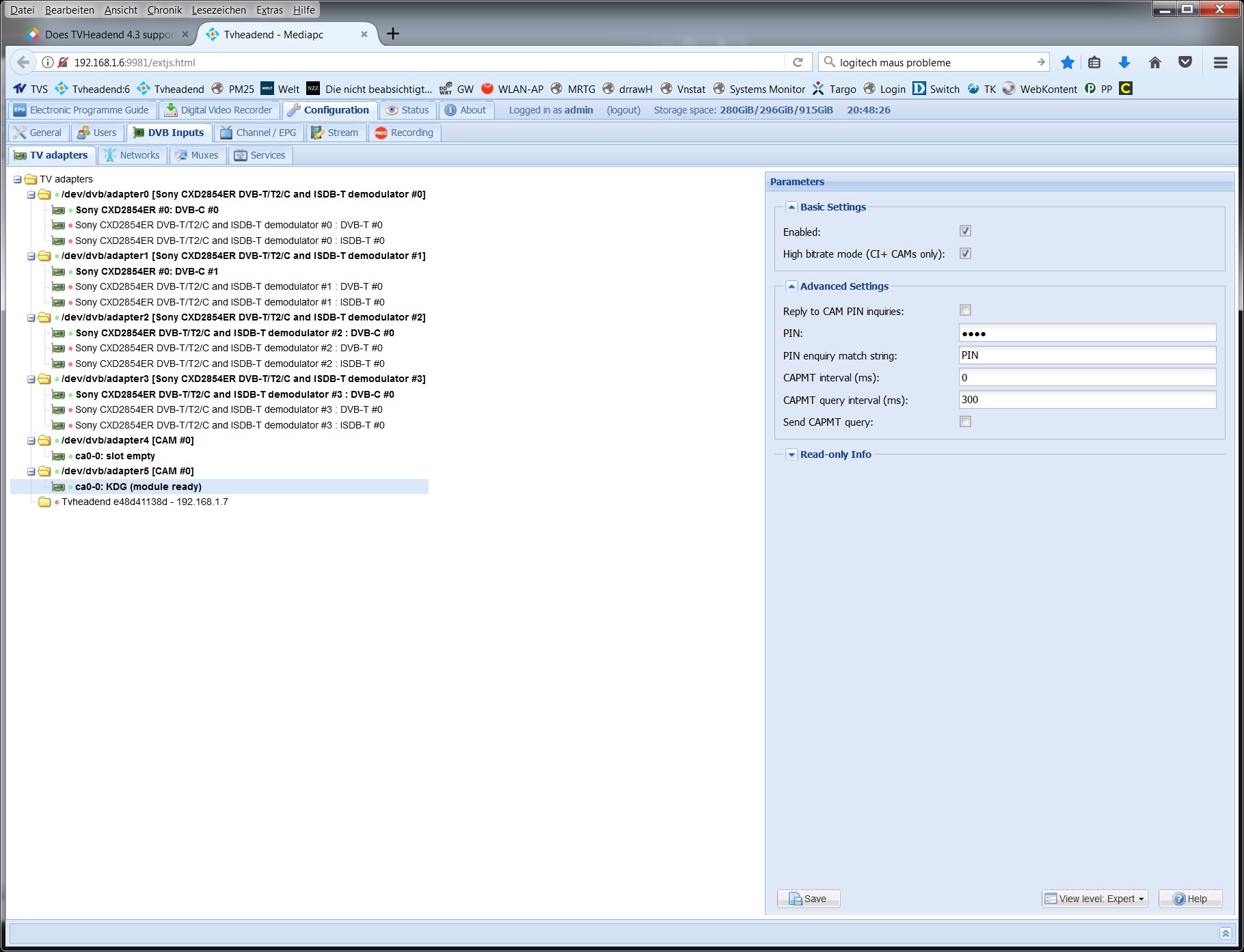The width and height of the screenshot is (1244, 952).
Task: Disable High bitrate mode checkbox
Action: 965,254
